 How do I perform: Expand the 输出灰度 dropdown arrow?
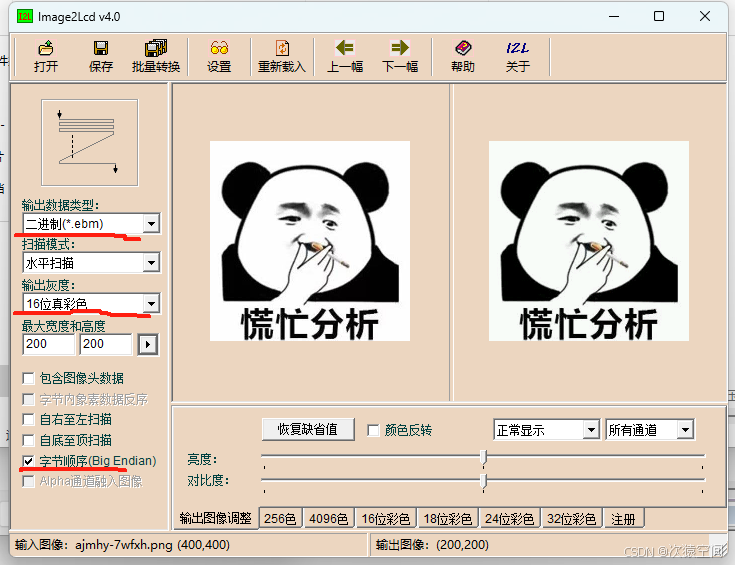click(151, 303)
